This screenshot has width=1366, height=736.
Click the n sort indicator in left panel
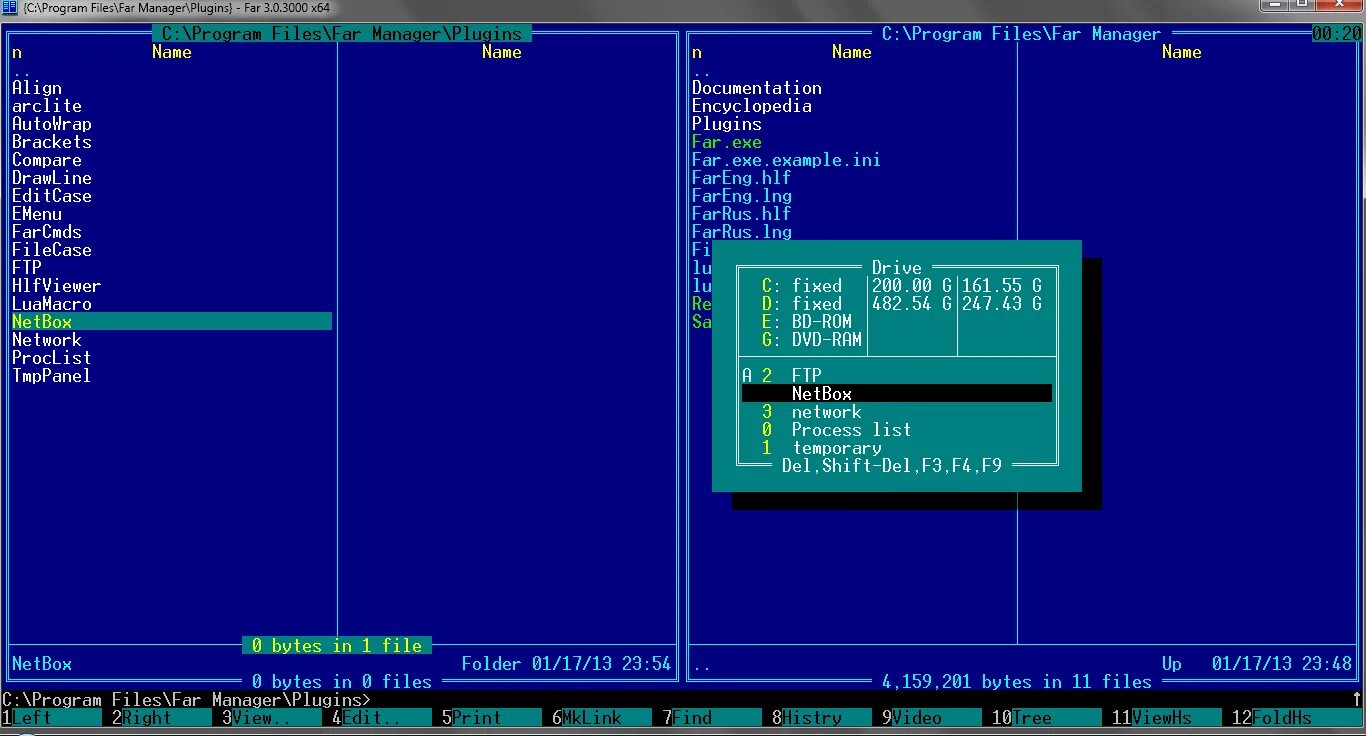(x=17, y=52)
